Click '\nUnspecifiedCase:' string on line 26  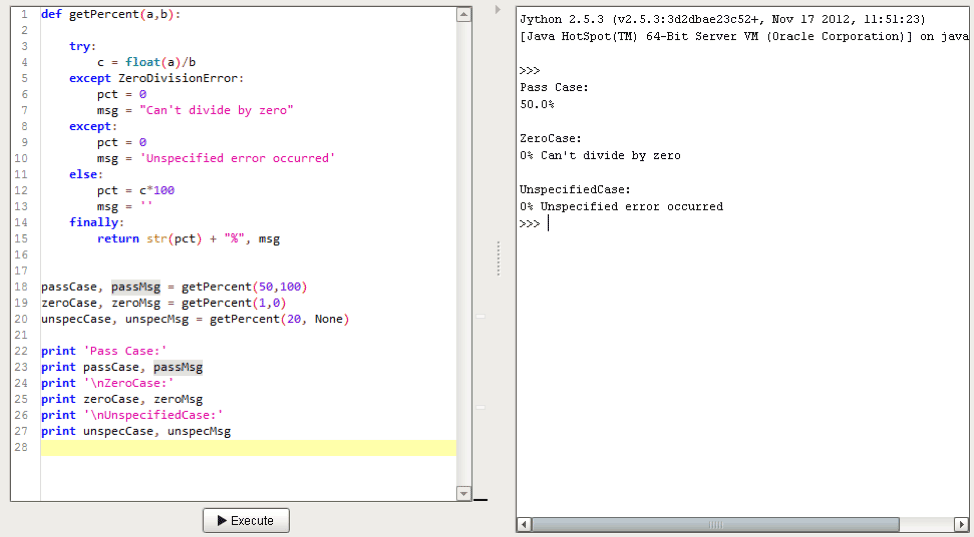click(153, 415)
